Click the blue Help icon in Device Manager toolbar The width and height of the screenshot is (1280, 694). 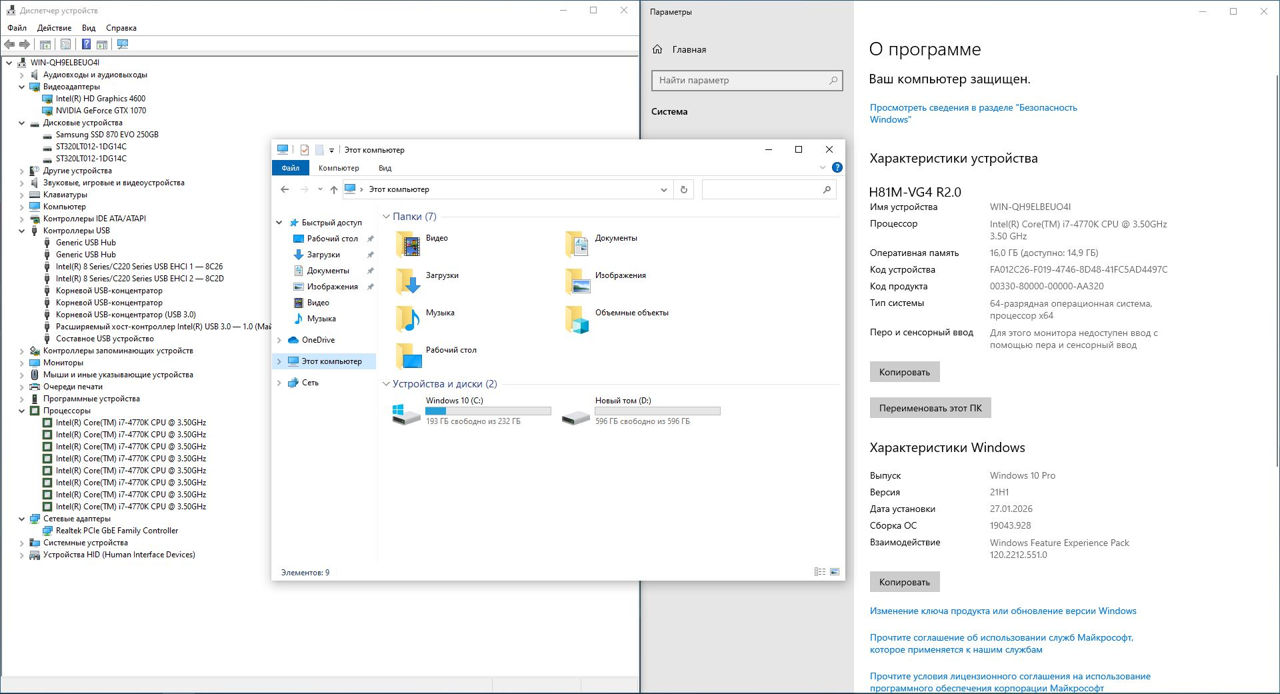tap(86, 44)
